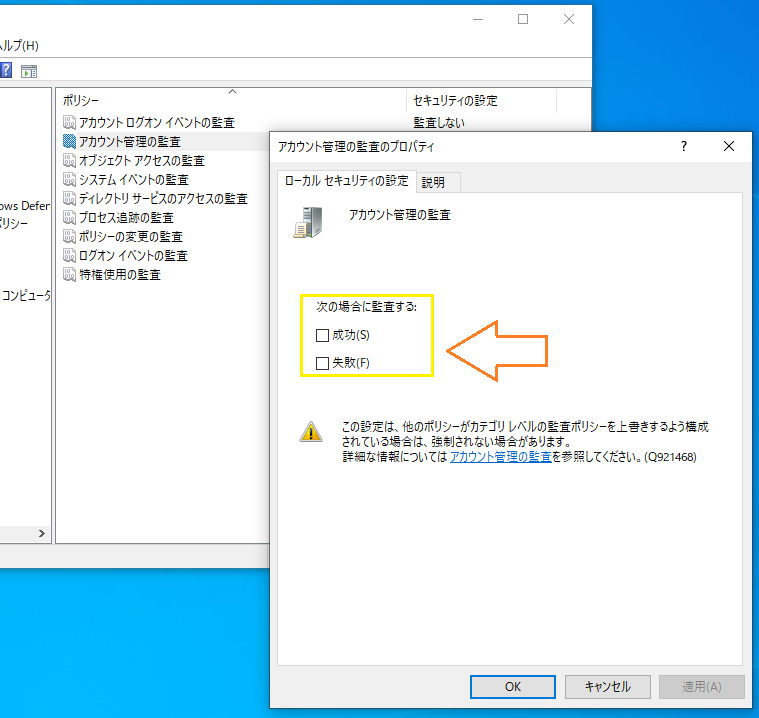Click the キャンセル button

pyautogui.click(x=607, y=687)
